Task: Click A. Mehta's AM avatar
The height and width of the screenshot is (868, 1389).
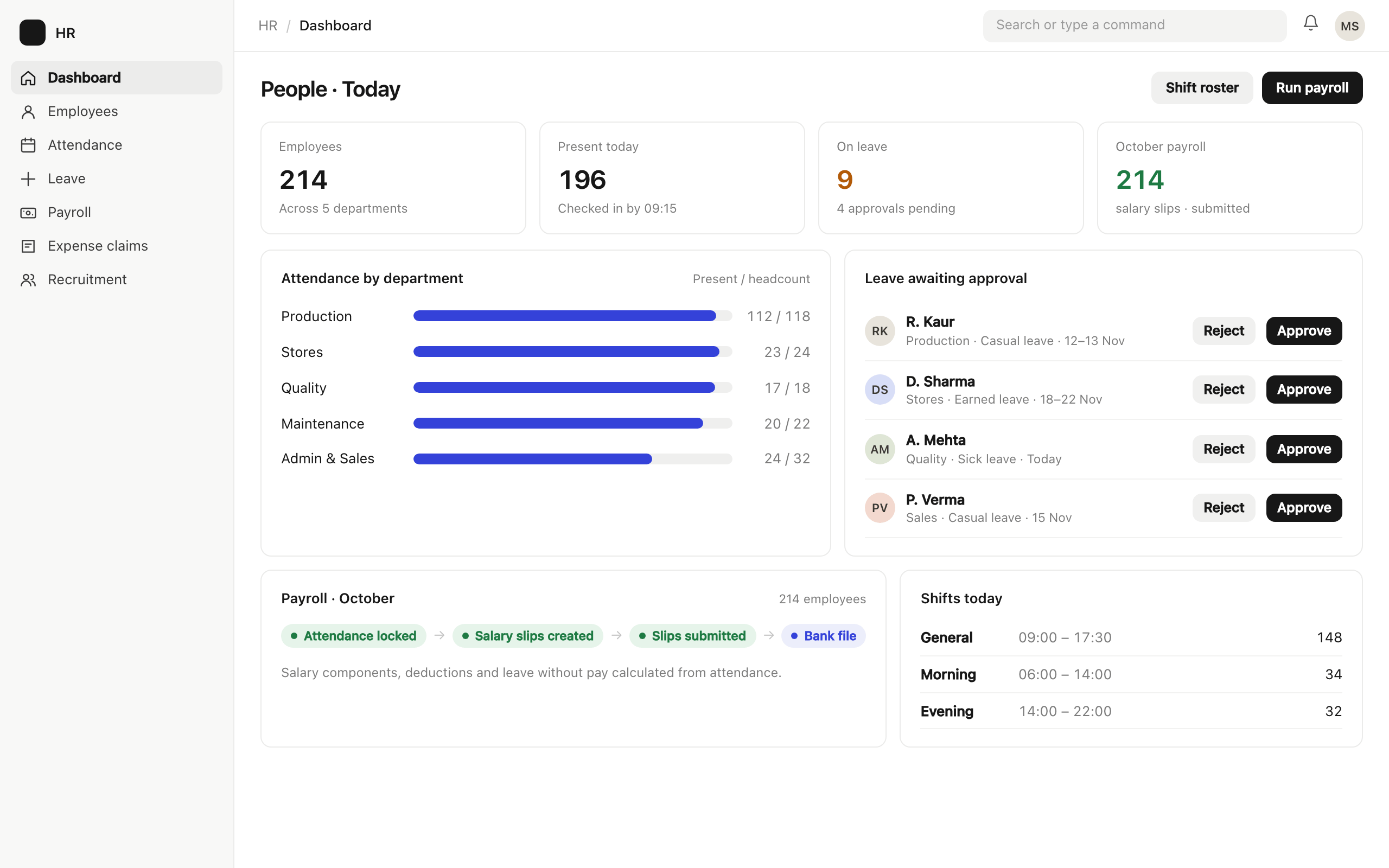Action: [880, 449]
